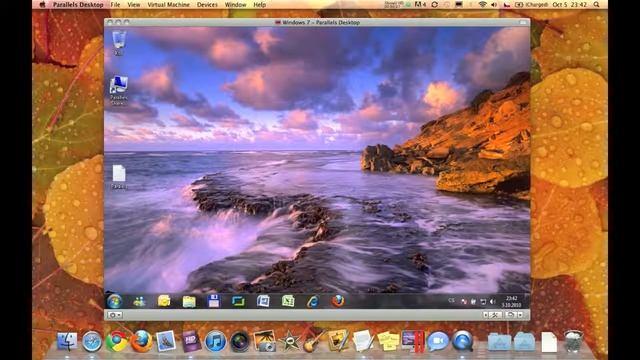The image size is (640, 360).
Task: Open Mail from the Dock
Action: pos(166,341)
